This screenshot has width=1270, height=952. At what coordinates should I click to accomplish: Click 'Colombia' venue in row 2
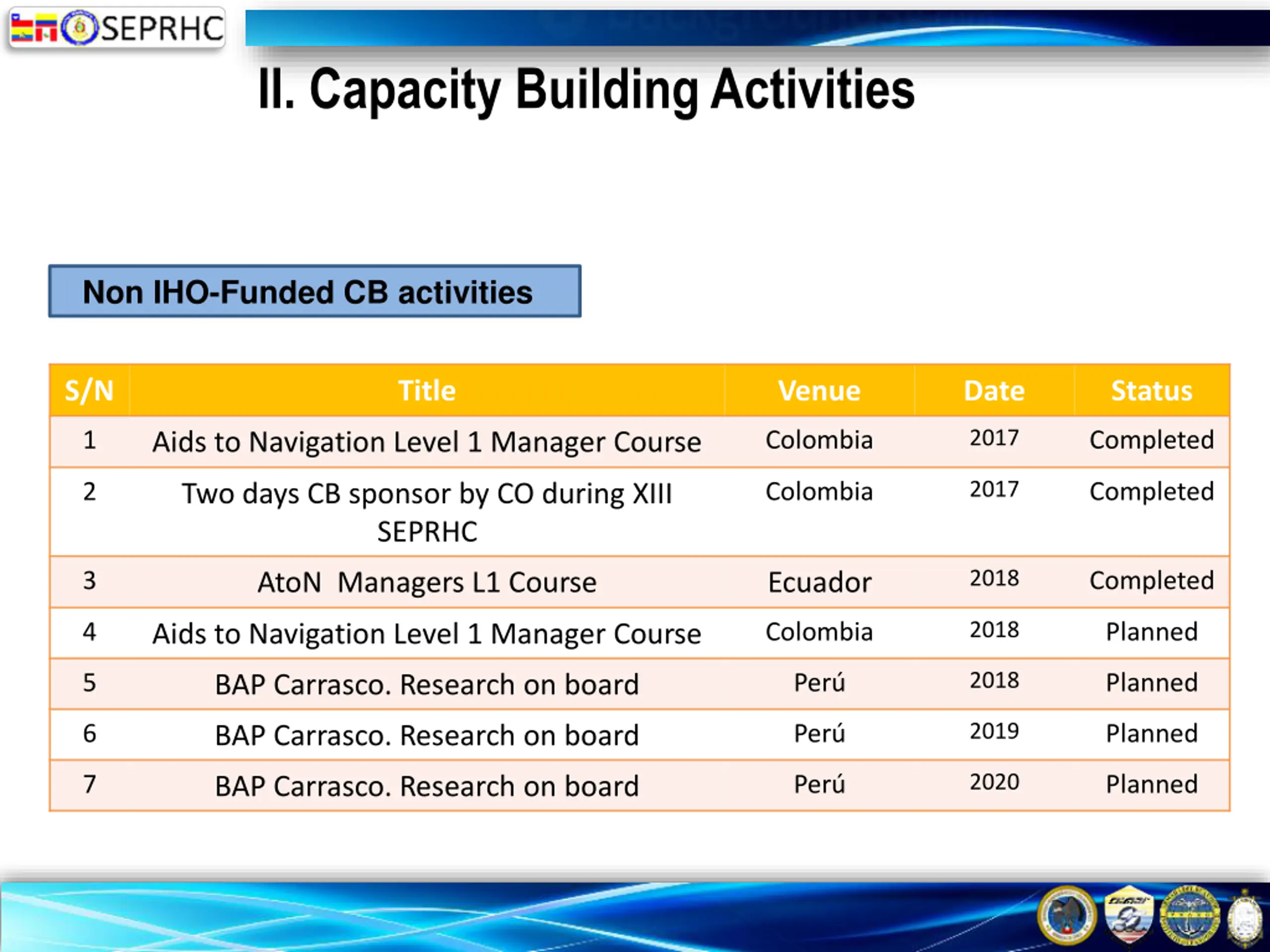[820, 492]
